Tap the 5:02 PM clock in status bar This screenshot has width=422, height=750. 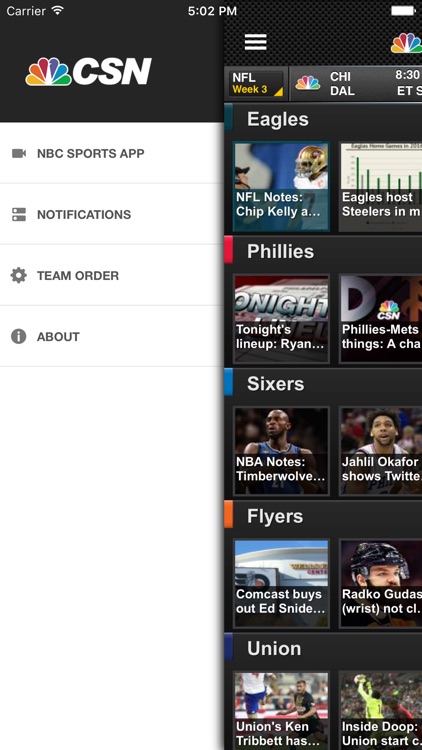[x=212, y=11]
